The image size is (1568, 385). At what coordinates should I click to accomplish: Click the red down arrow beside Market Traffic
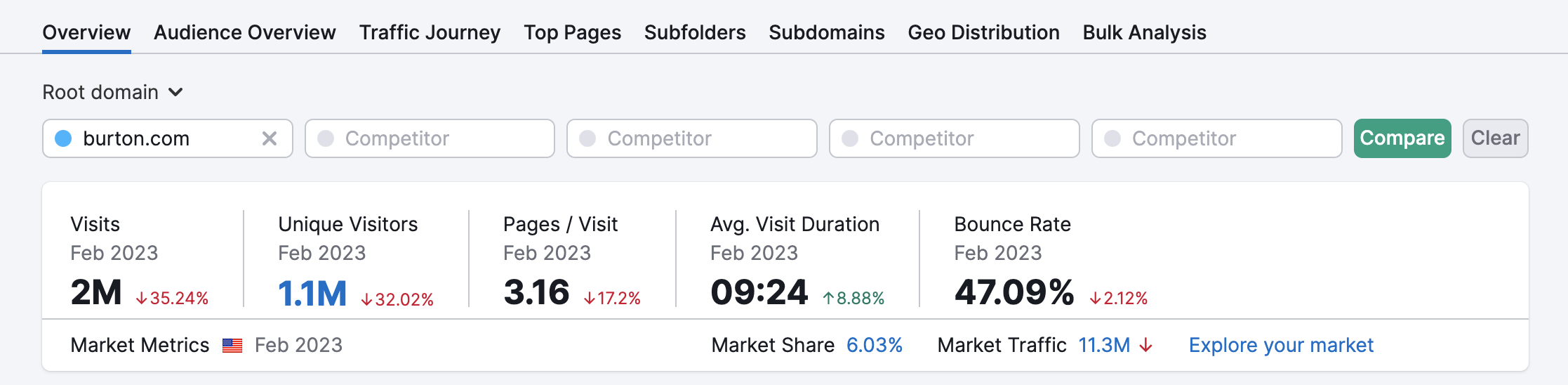click(x=1146, y=345)
